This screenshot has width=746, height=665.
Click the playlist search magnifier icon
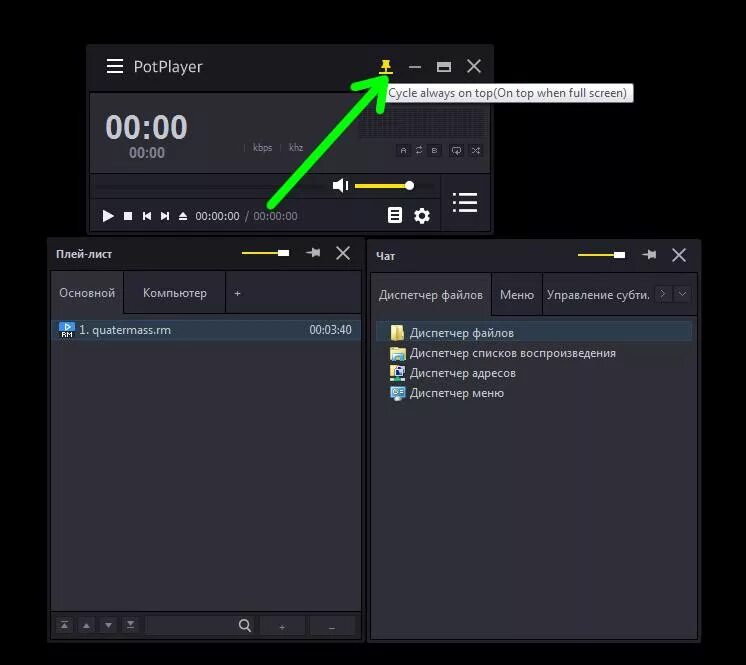coord(245,626)
